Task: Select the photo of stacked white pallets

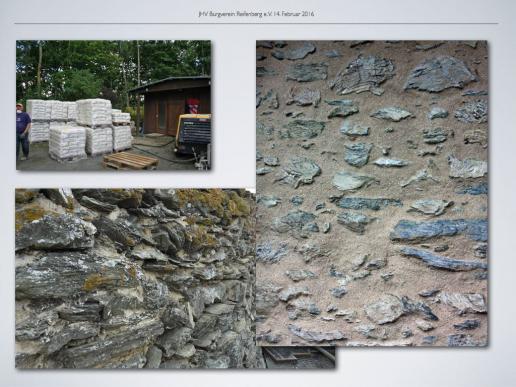Action: point(113,105)
